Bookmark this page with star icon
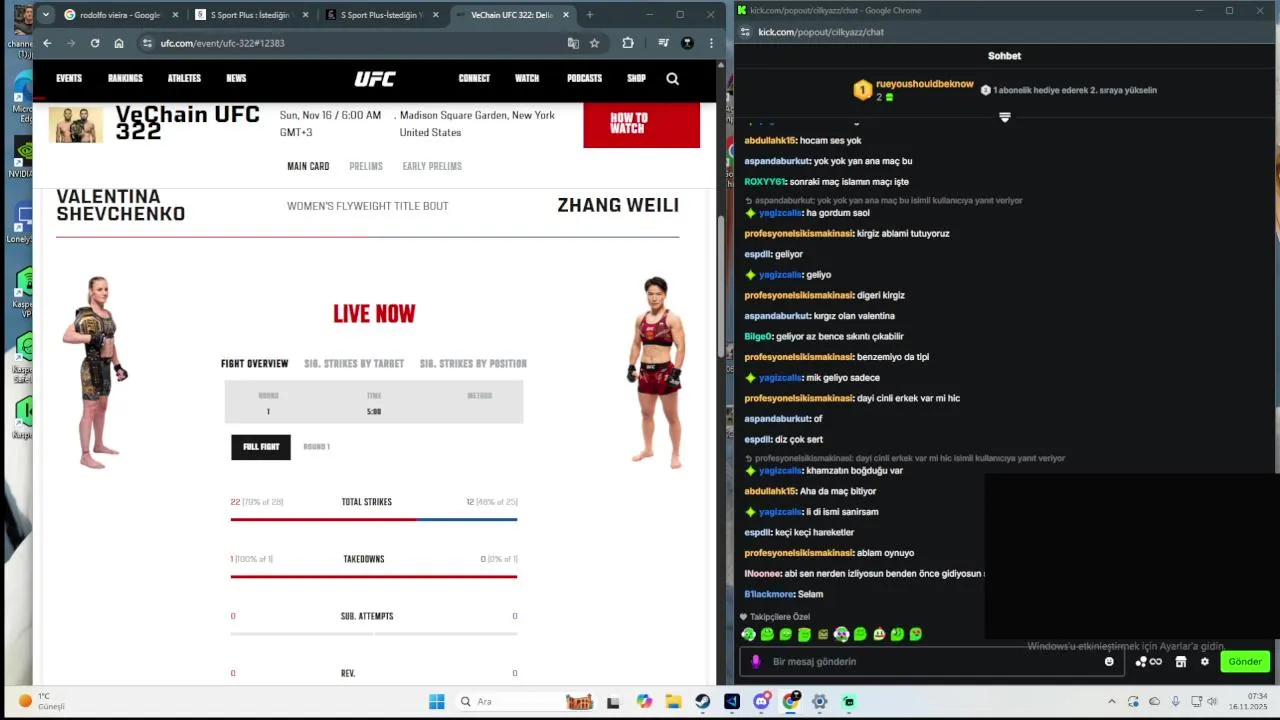The width and height of the screenshot is (1280, 720). pyautogui.click(x=594, y=43)
